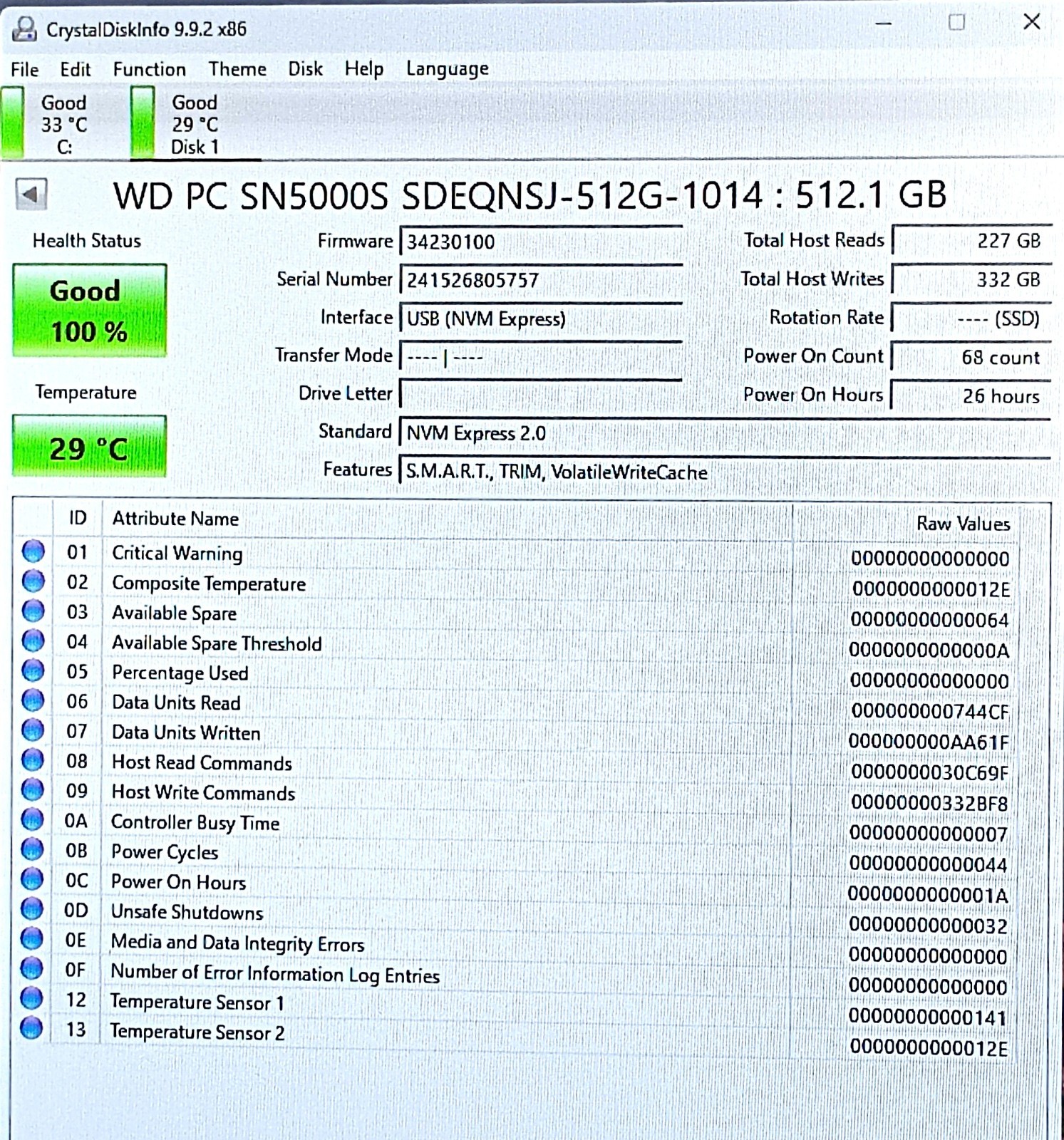Select the C: drive tab
1064x1140 pixels.
(47, 123)
